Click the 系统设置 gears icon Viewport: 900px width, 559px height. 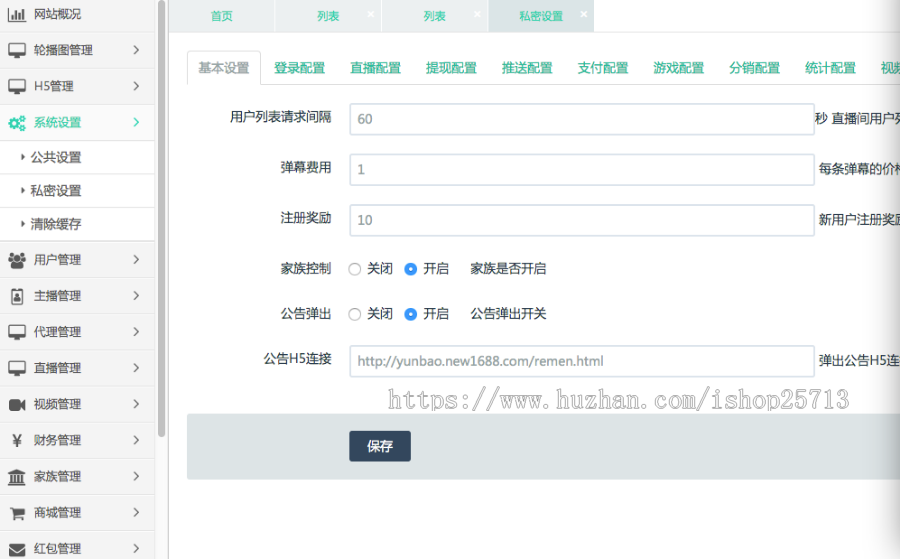(17, 123)
